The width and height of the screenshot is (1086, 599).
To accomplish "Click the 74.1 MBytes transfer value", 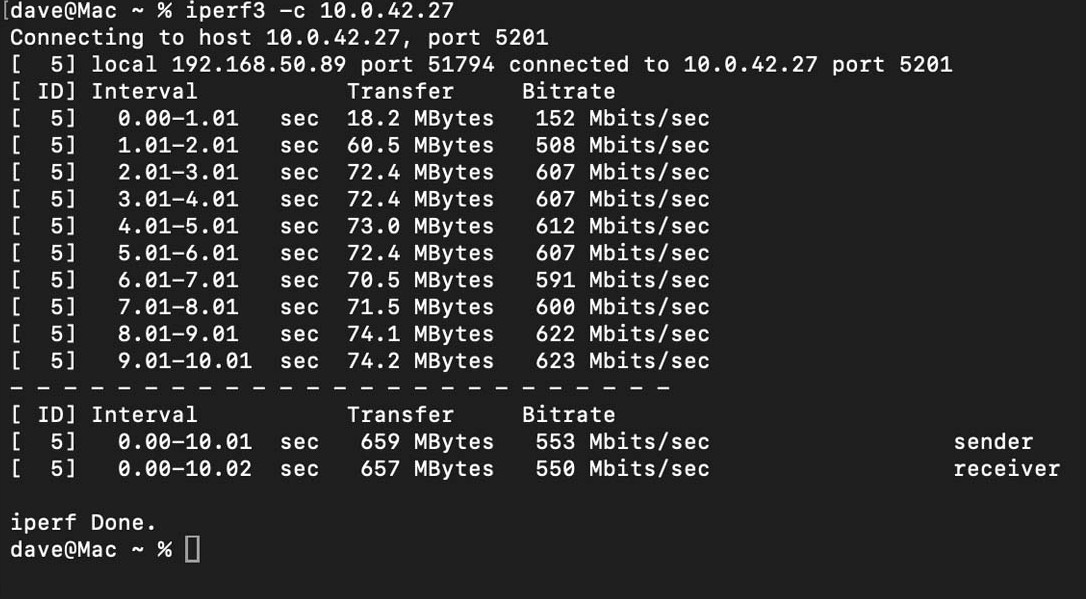I will [420, 335].
